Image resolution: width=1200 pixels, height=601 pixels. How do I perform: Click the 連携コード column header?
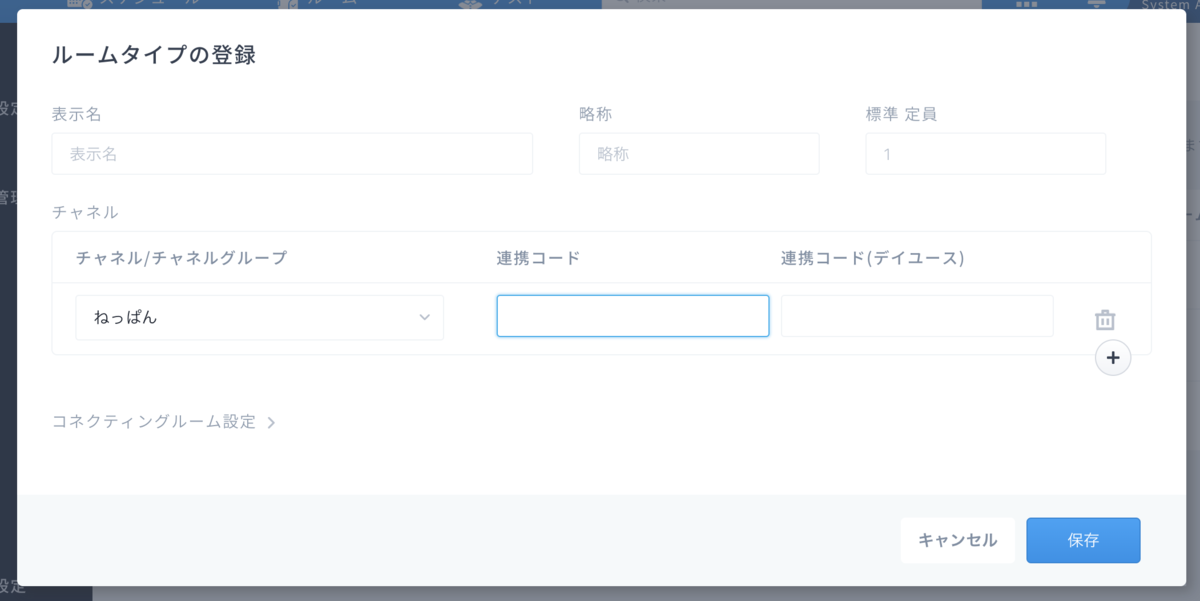538,258
